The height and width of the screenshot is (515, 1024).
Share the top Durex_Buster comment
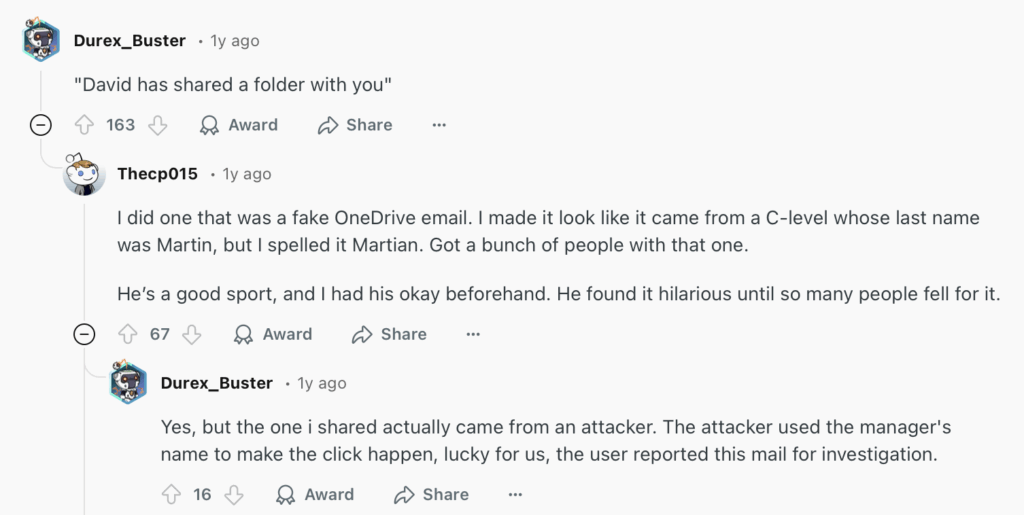(x=355, y=125)
